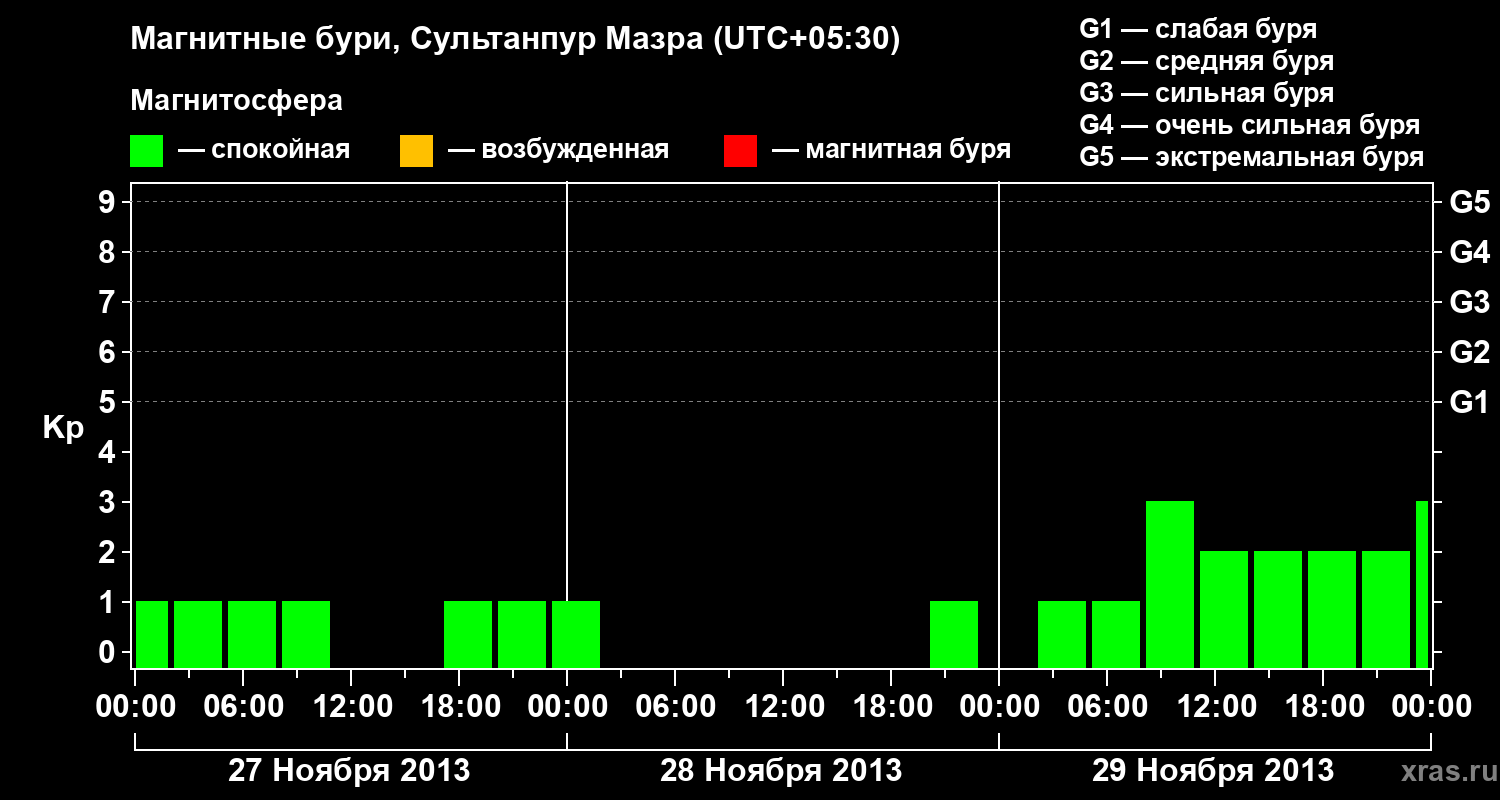Click the 'G1' label on right axis
Screen dimensions: 1500x800
1470,403
